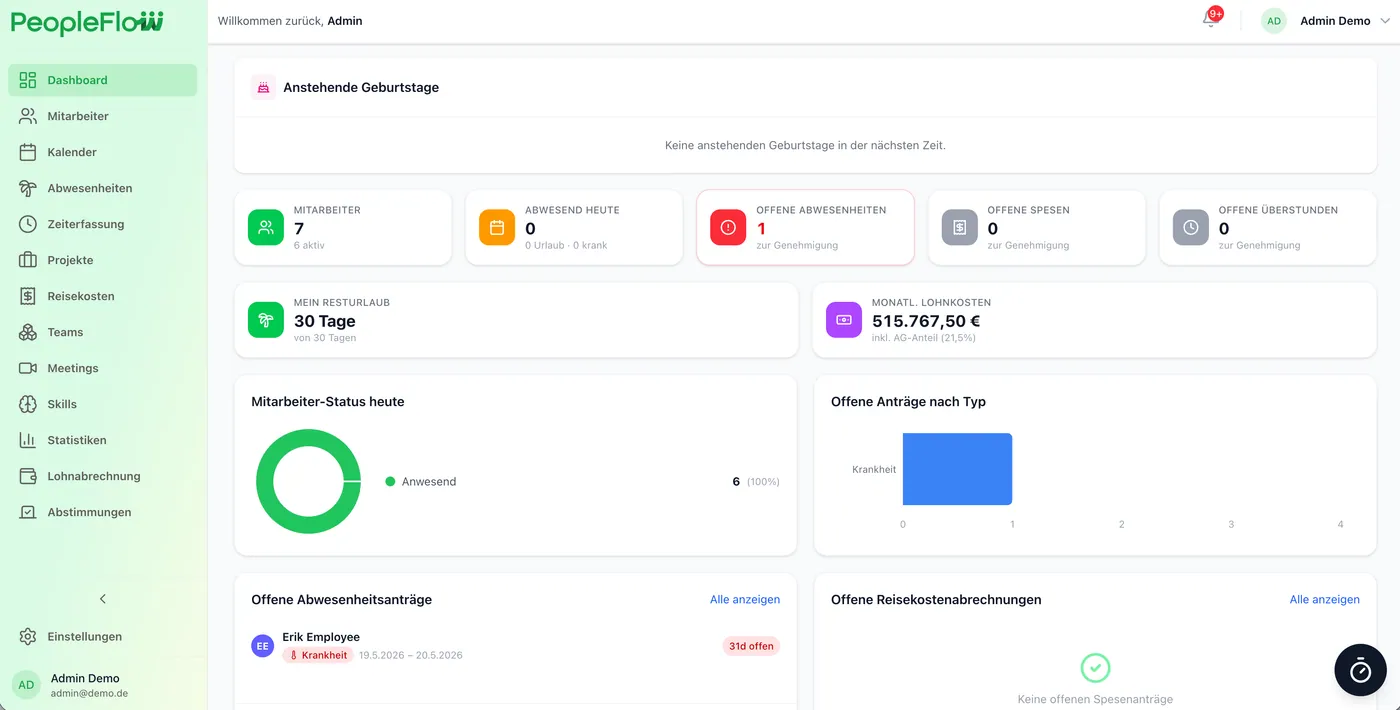The image size is (1400, 710).
Task: Click the blue Krankheit bar in chart
Action: pyautogui.click(x=957, y=469)
